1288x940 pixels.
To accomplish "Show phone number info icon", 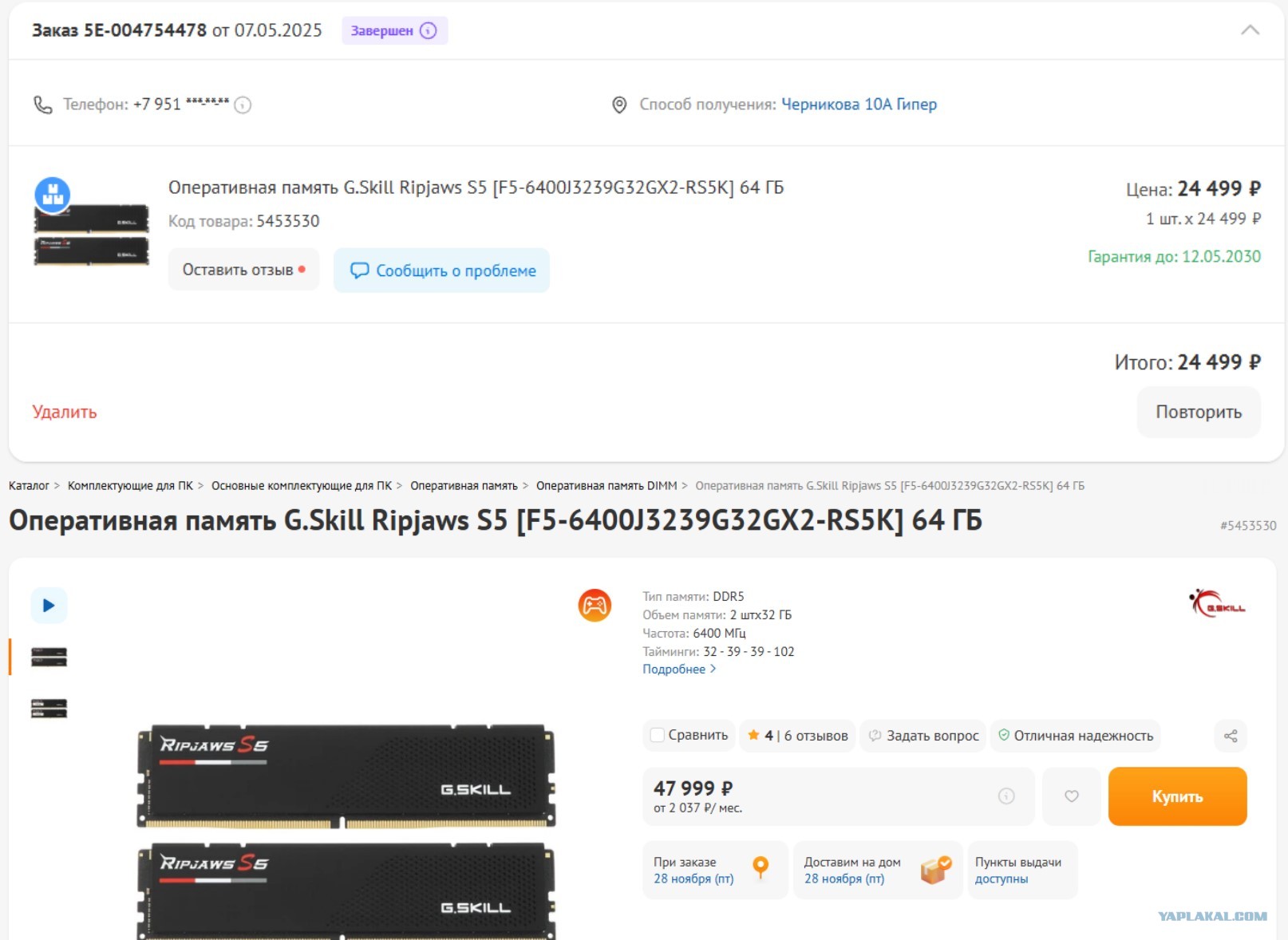I will pos(243,105).
